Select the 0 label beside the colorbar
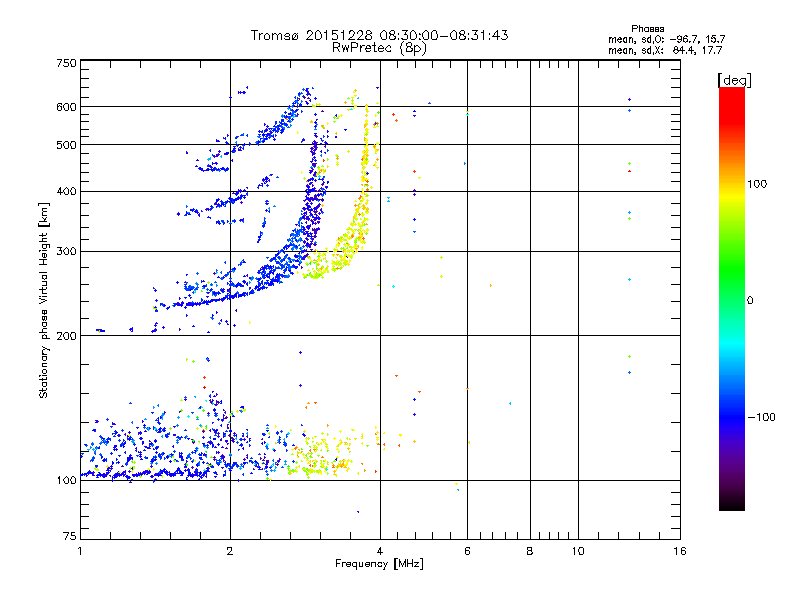Screen dimensions: 800x600 click(x=750, y=301)
